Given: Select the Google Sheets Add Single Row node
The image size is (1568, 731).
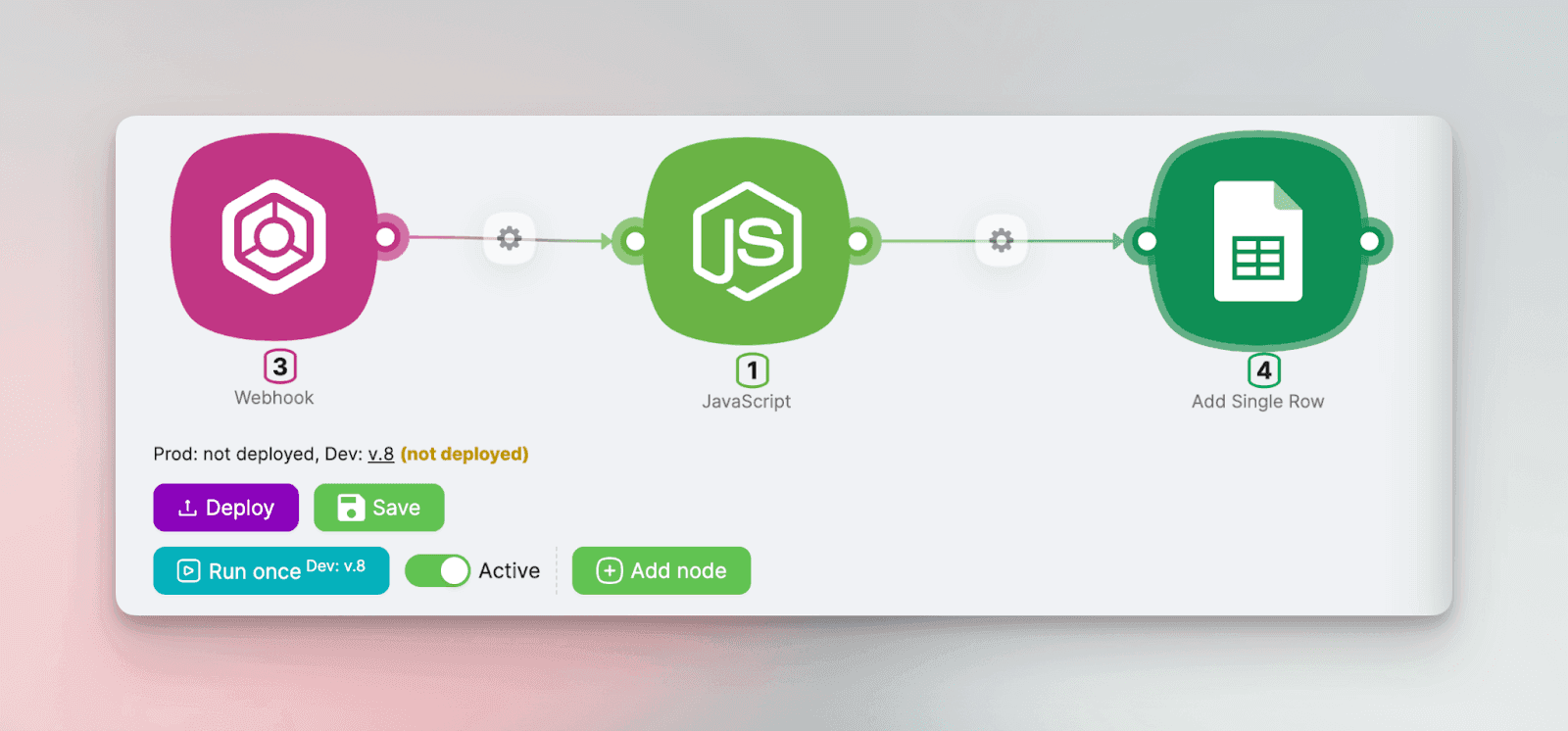Looking at the screenshot, I should [1258, 241].
